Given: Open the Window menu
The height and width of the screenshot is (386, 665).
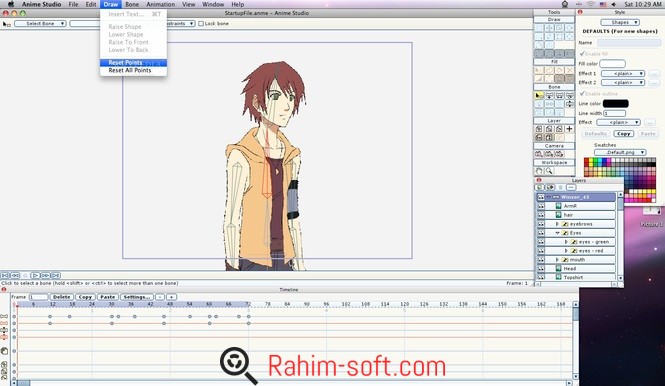Looking at the screenshot, I should point(213,4).
